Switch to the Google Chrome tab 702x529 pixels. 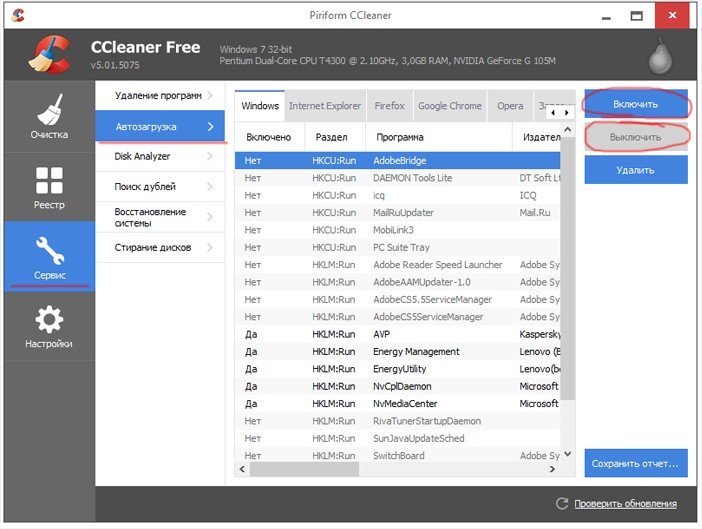(449, 106)
